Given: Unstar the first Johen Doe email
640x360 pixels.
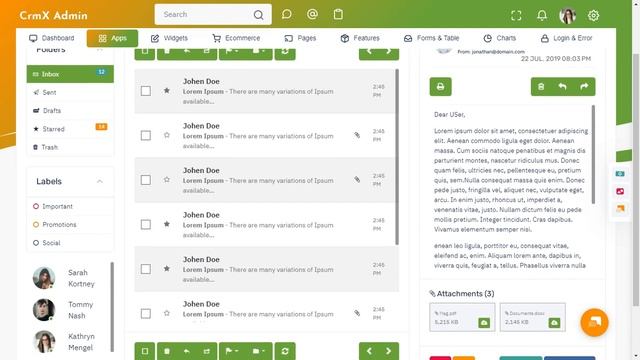Looking at the screenshot, I should click(x=167, y=91).
